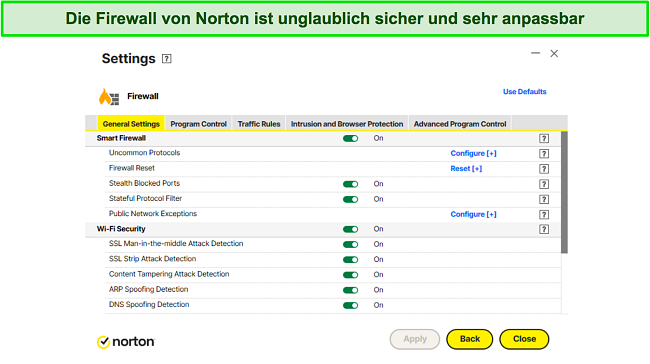The height and width of the screenshot is (364, 650).
Task: Toggle the Stateful Protocol Filter switch
Action: tap(350, 199)
